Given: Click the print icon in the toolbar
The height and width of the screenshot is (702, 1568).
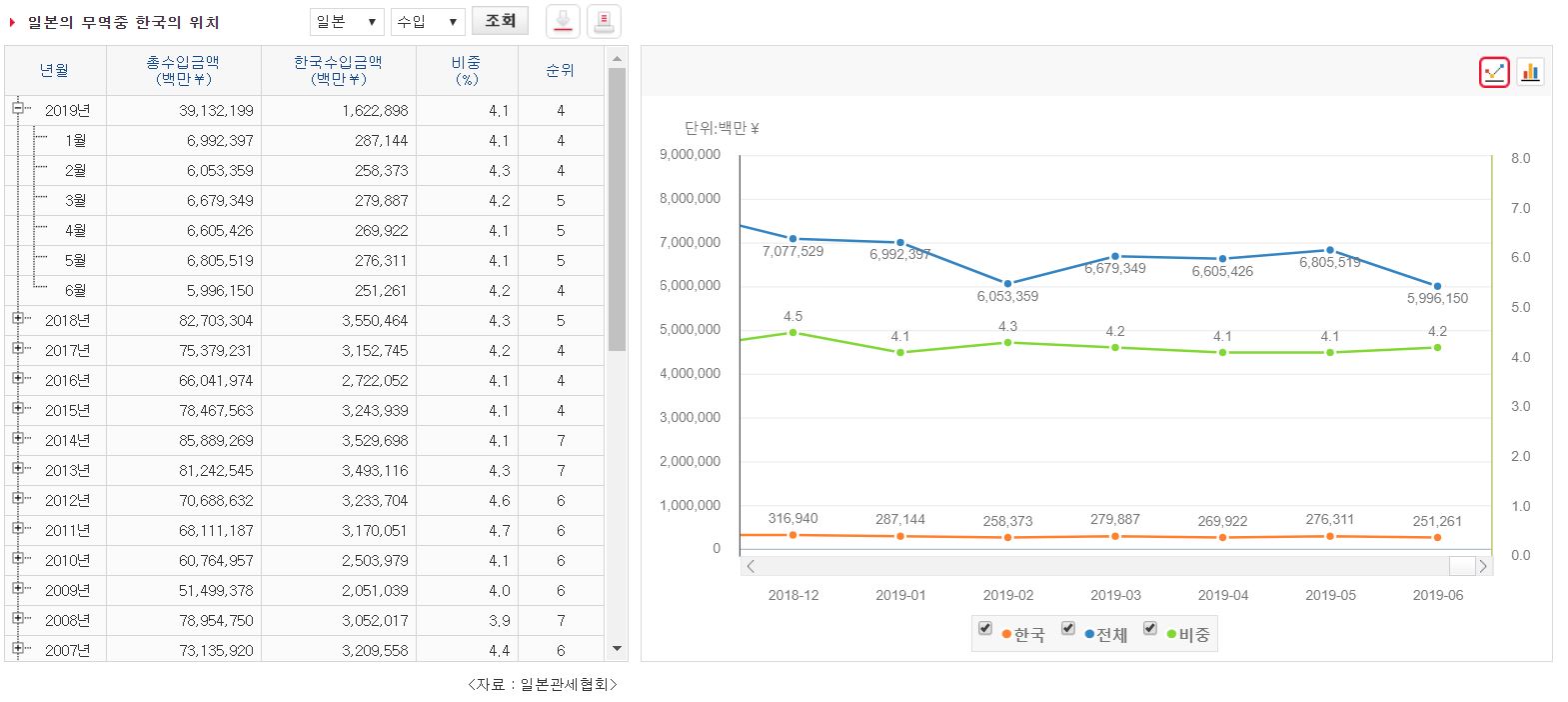Looking at the screenshot, I should click(604, 21).
